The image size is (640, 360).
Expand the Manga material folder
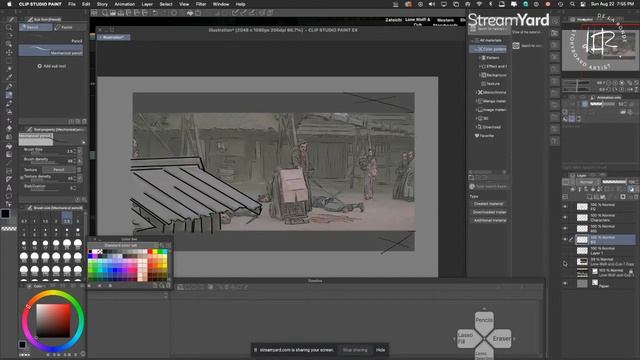tap(476, 101)
